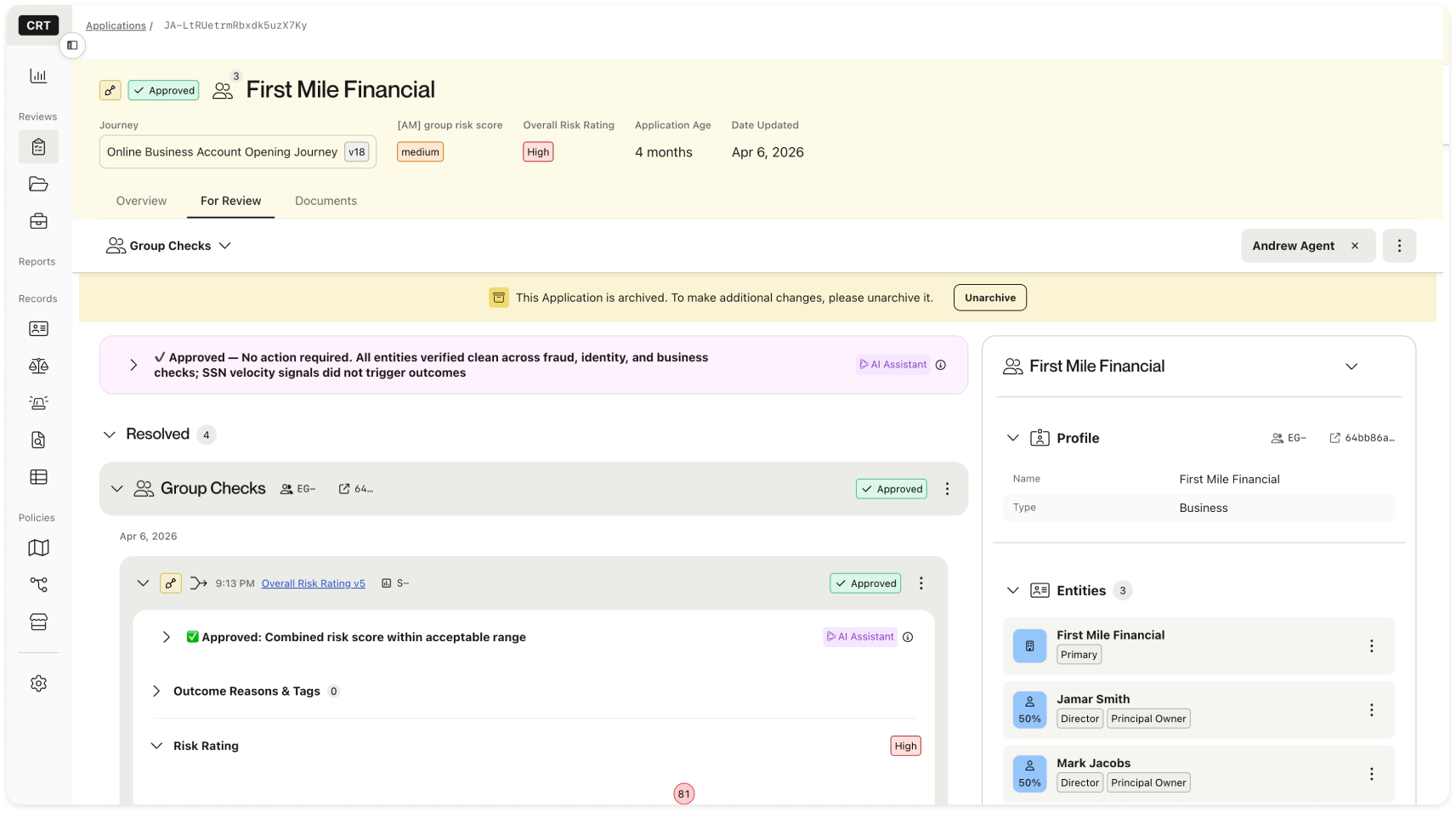Click the v18 version badge
Viewport: 1456px width, 813px height.
[357, 152]
